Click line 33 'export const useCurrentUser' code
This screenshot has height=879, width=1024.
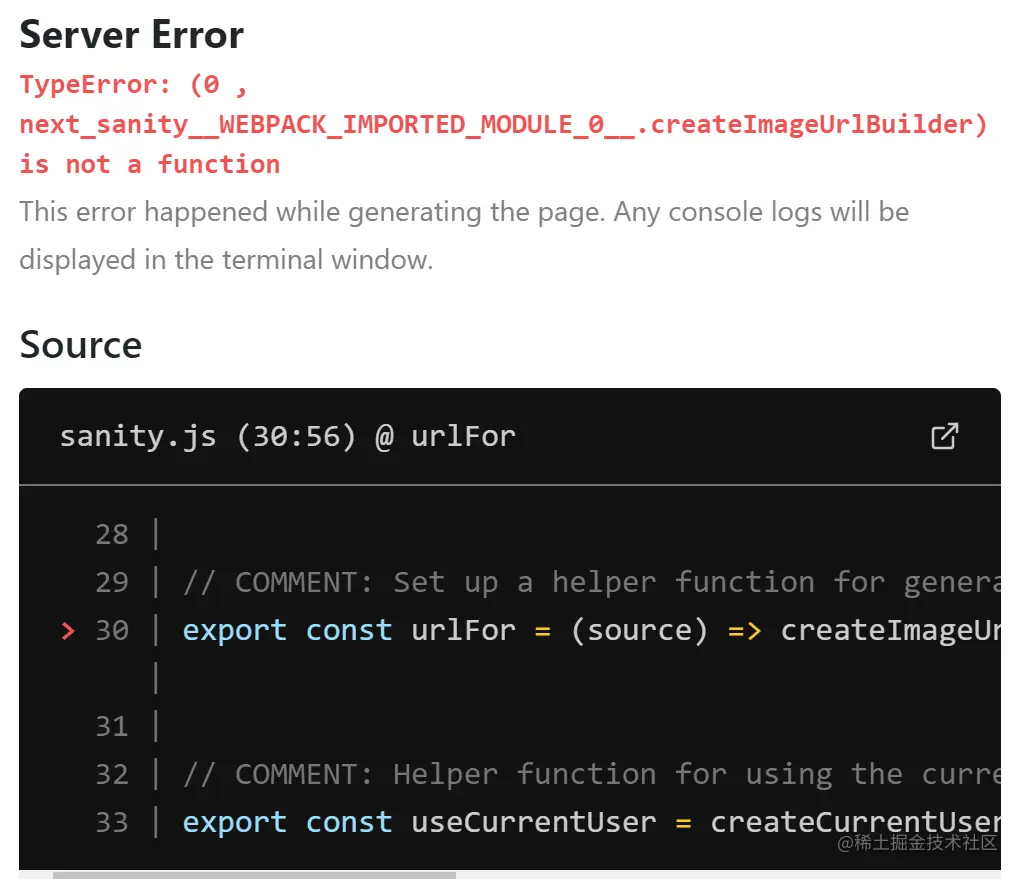591,822
